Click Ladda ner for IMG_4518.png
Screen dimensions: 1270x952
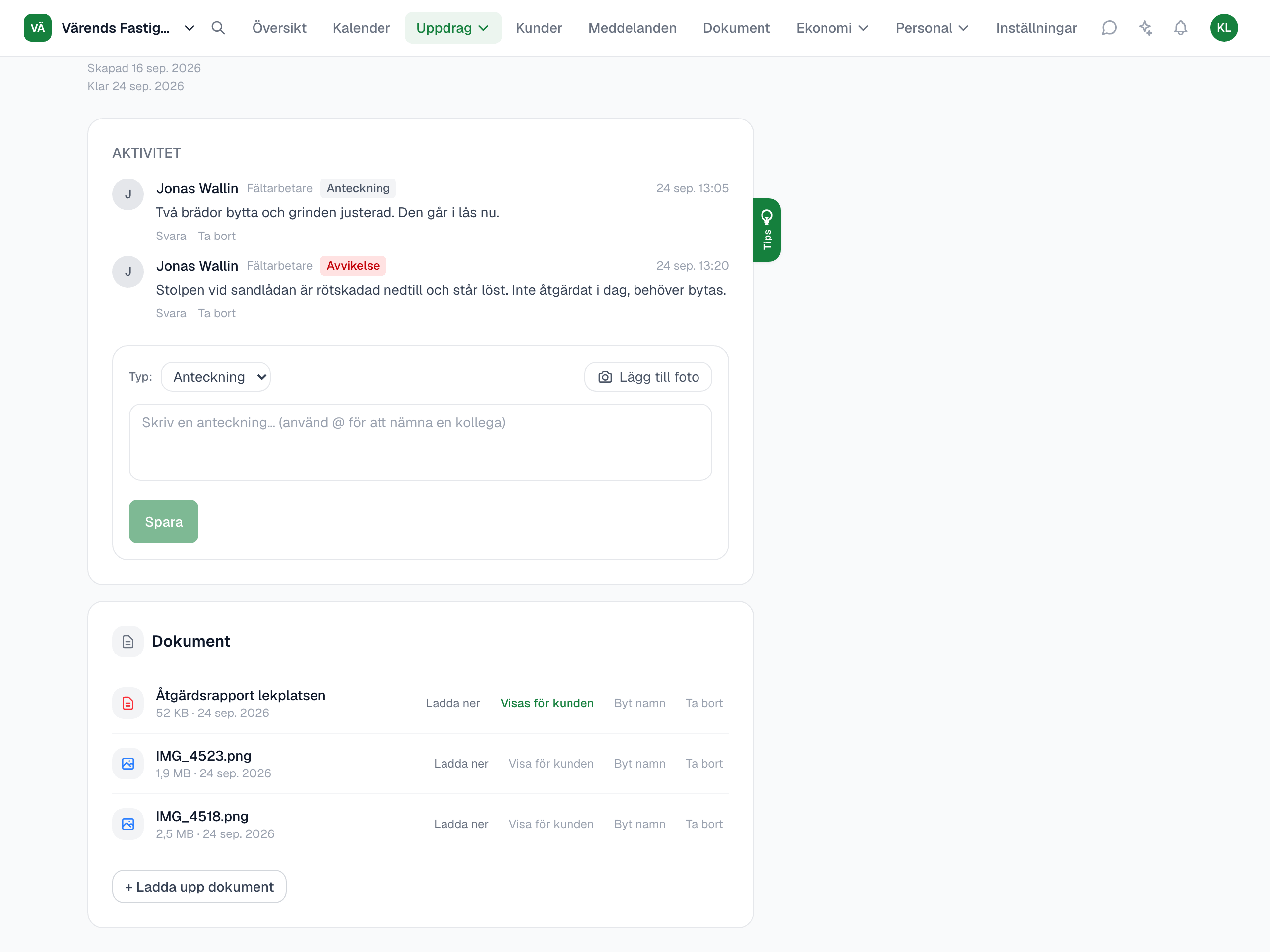(461, 824)
